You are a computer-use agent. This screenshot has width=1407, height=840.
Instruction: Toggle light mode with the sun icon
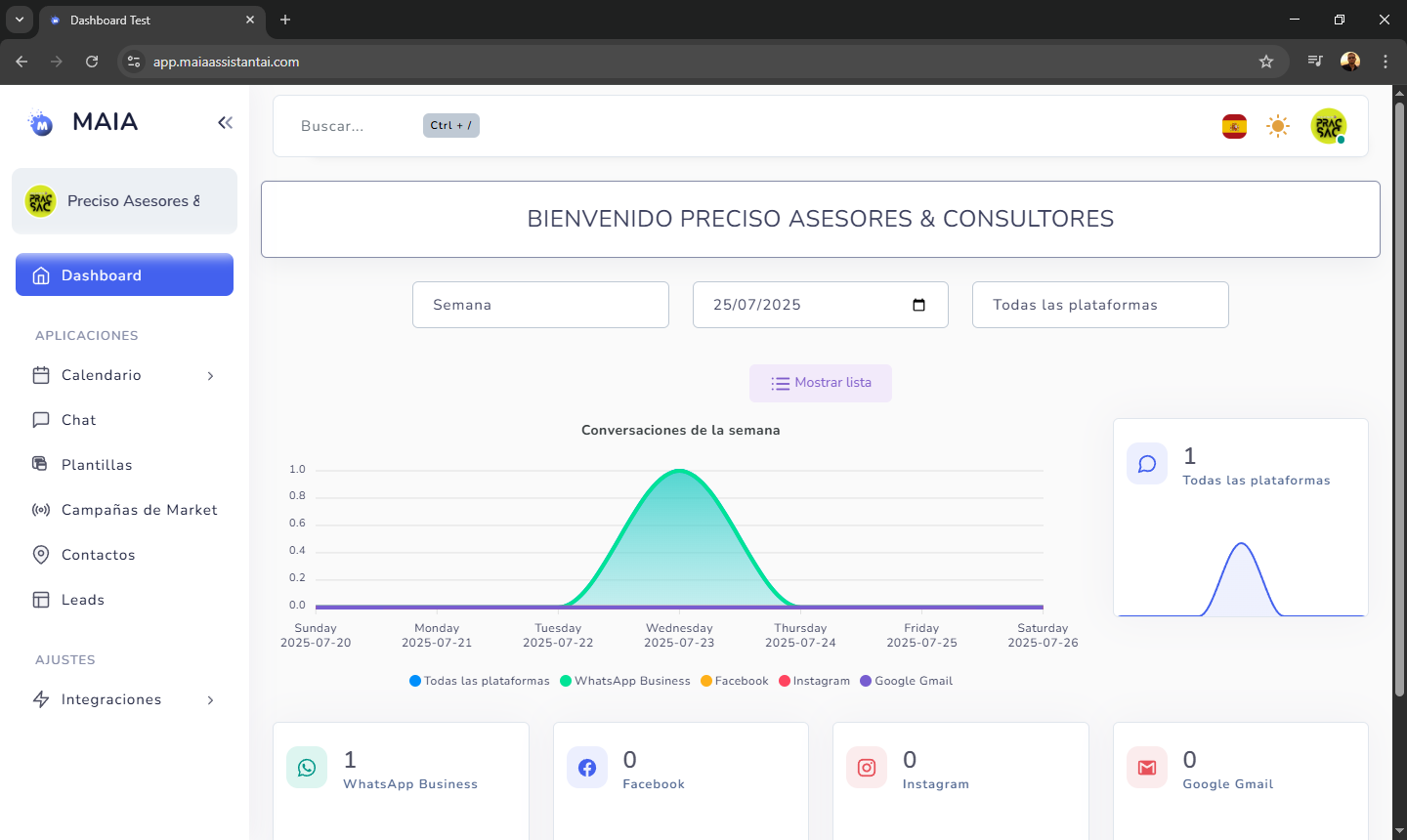[x=1278, y=126]
